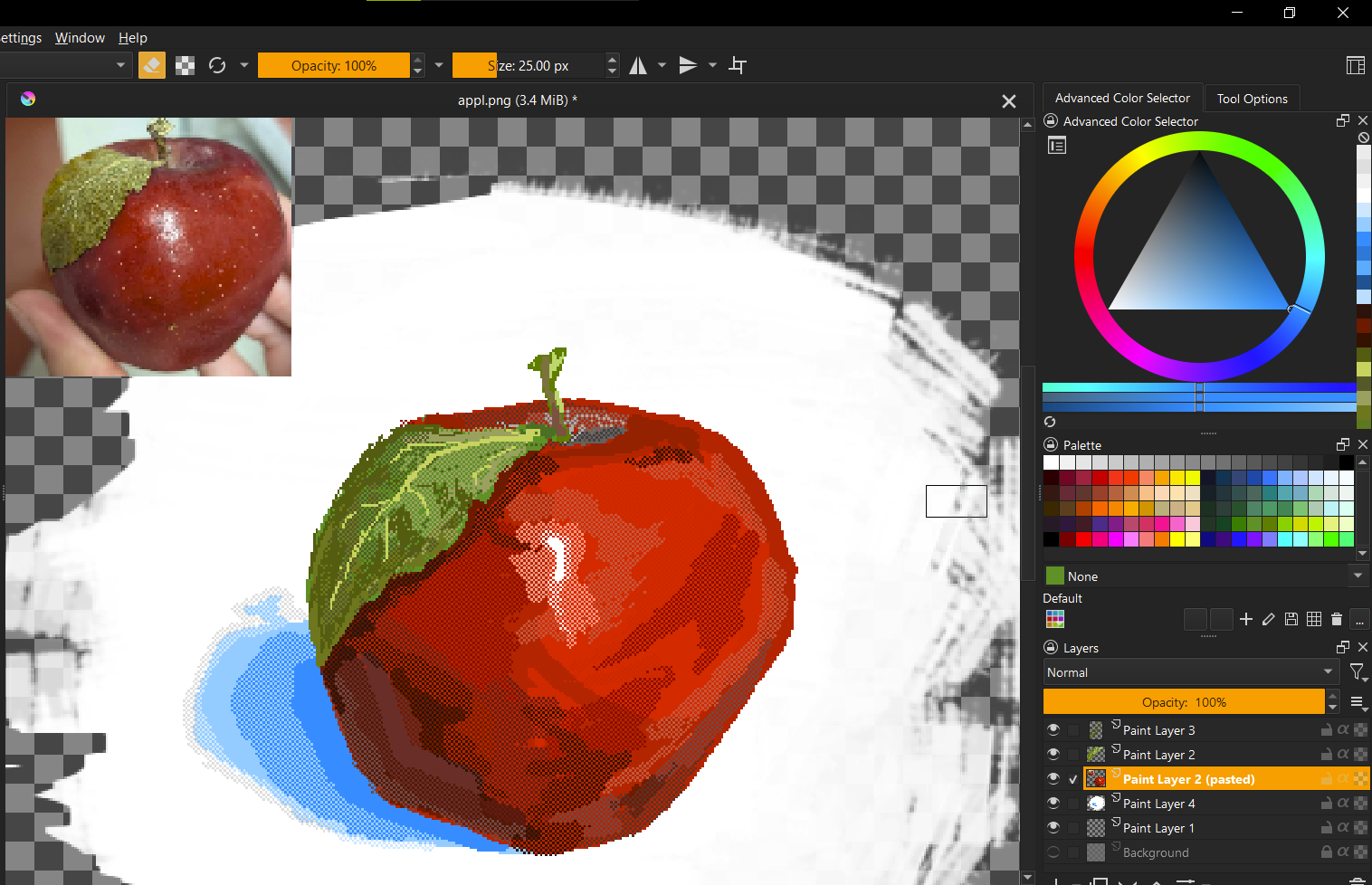Tick the checkbox beside Paint Layer 4
This screenshot has width=1372, height=885.
pos(1073,804)
